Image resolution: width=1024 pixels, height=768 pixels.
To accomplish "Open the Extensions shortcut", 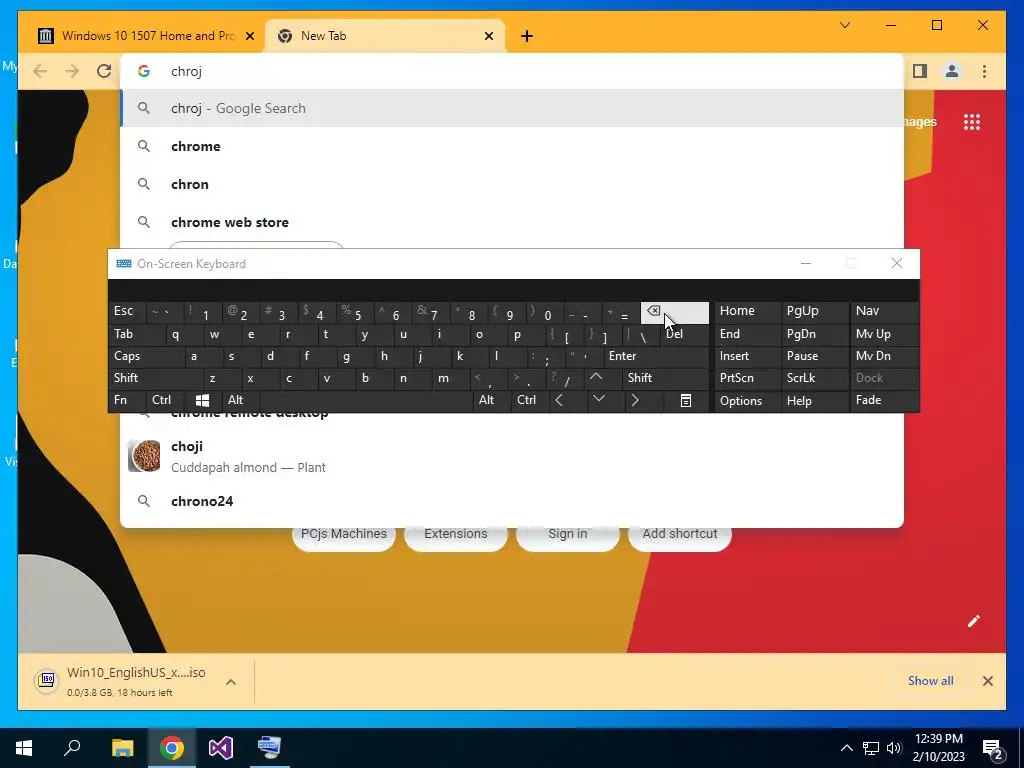I will pyautogui.click(x=456, y=534).
